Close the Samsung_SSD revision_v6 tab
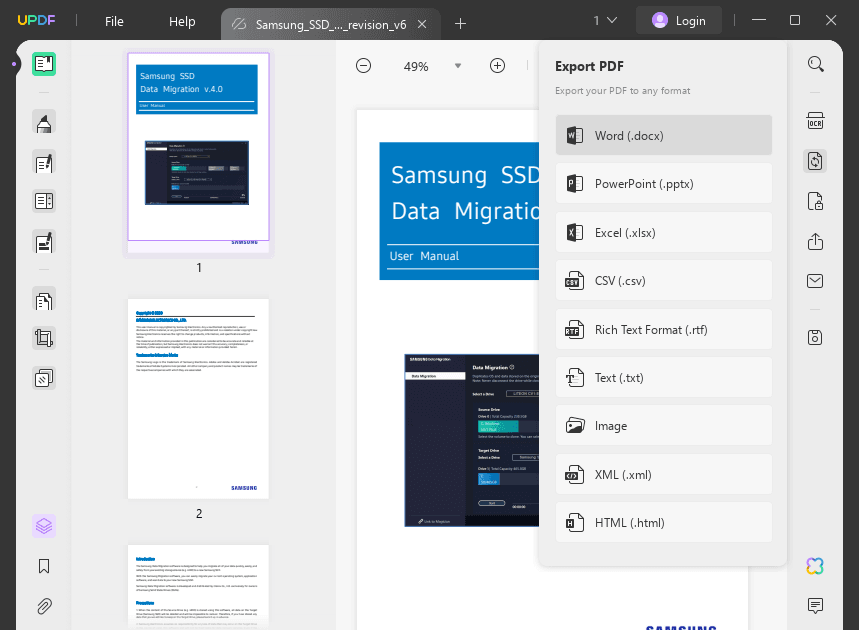This screenshot has width=859, height=630. 422,24
